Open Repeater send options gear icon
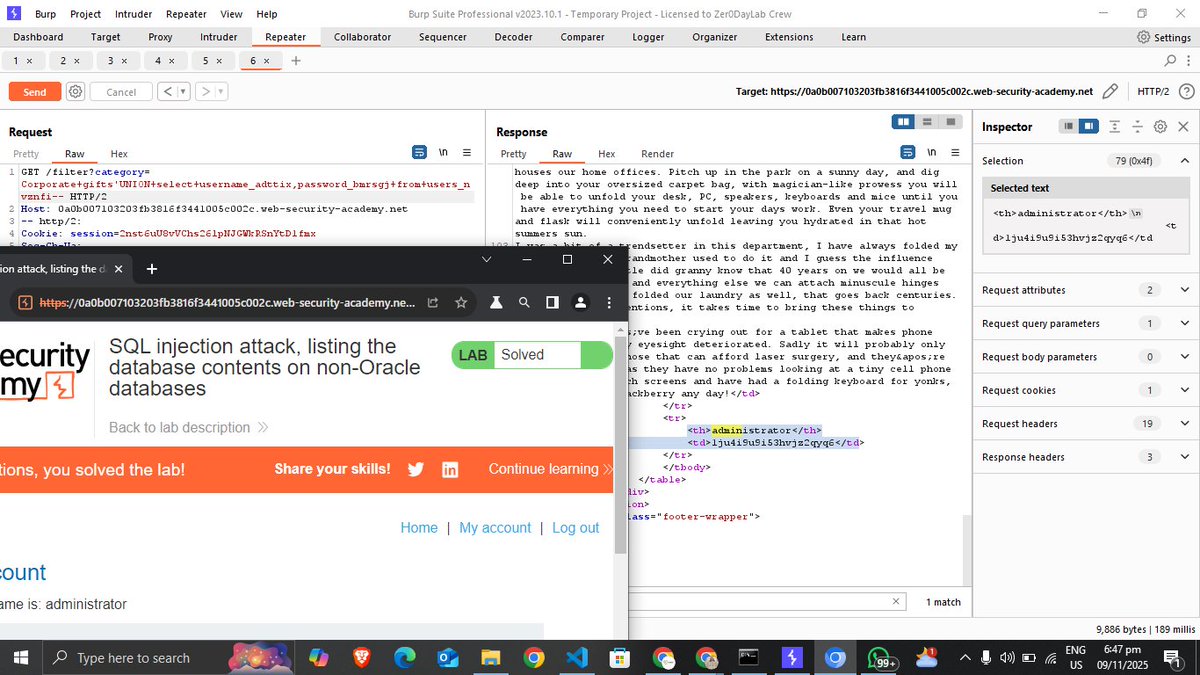Screen dimensions: 1200x675 pos(75,91)
